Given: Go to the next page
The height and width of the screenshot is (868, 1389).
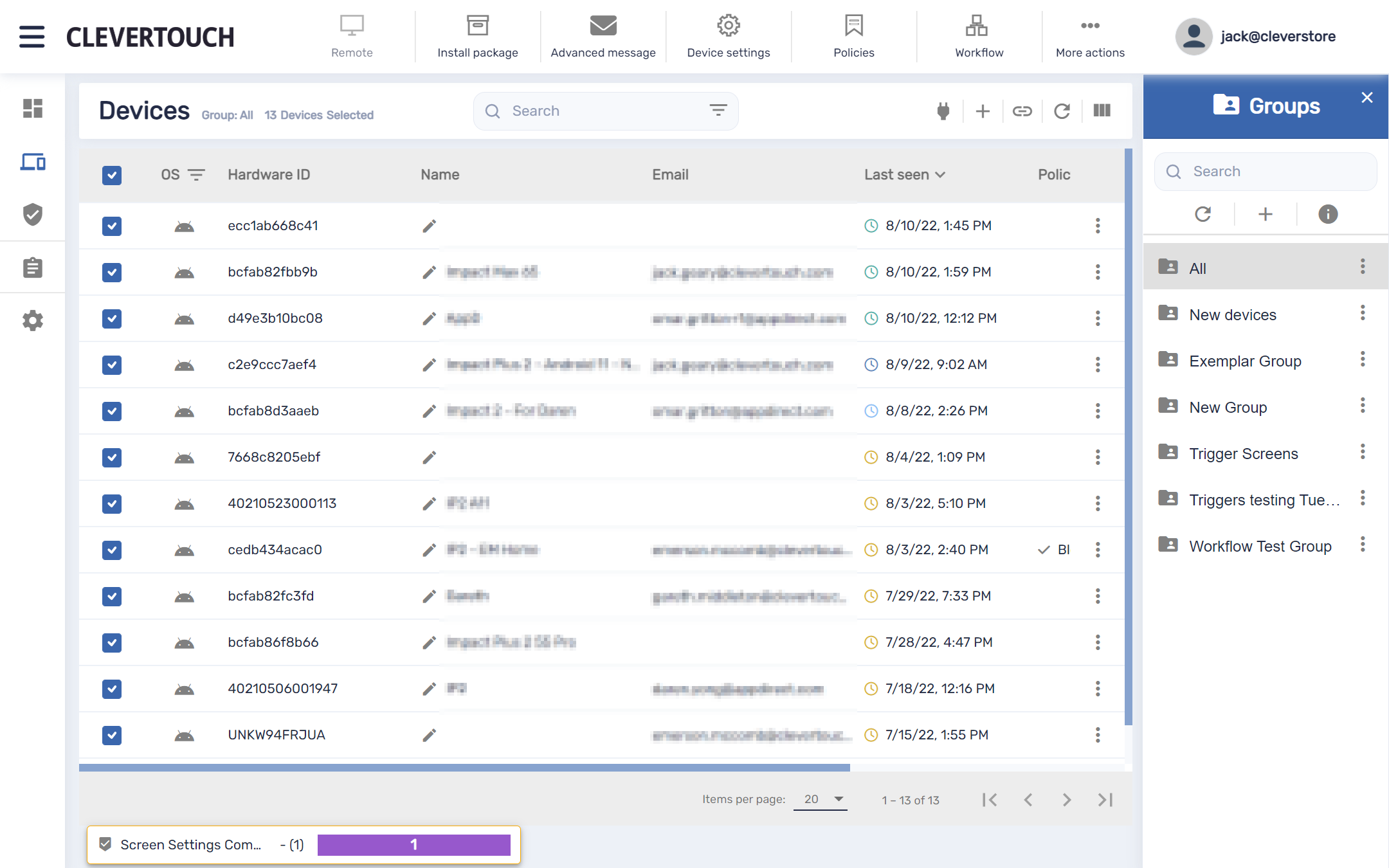Looking at the screenshot, I should (x=1067, y=800).
